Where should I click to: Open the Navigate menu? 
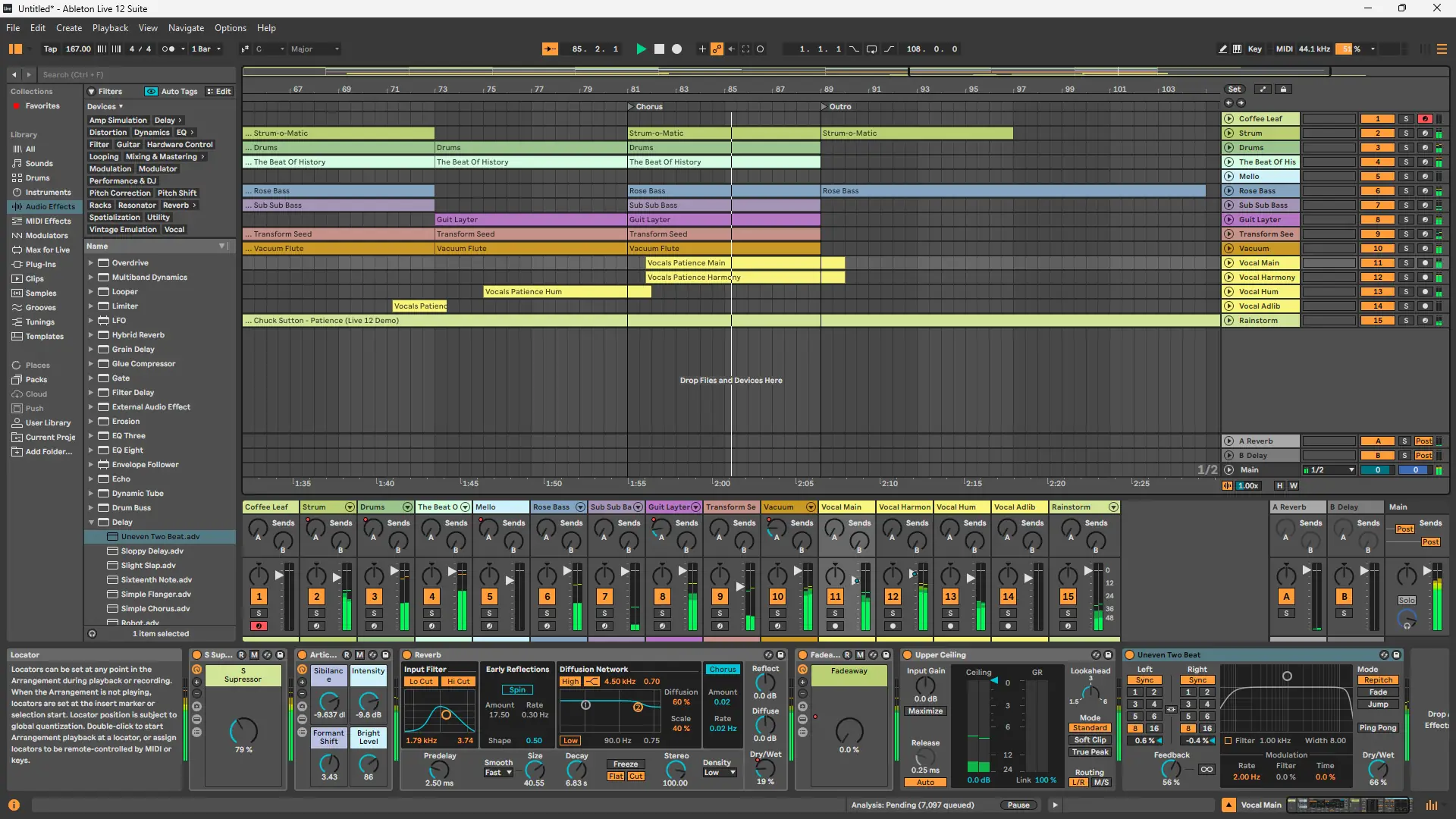186,28
